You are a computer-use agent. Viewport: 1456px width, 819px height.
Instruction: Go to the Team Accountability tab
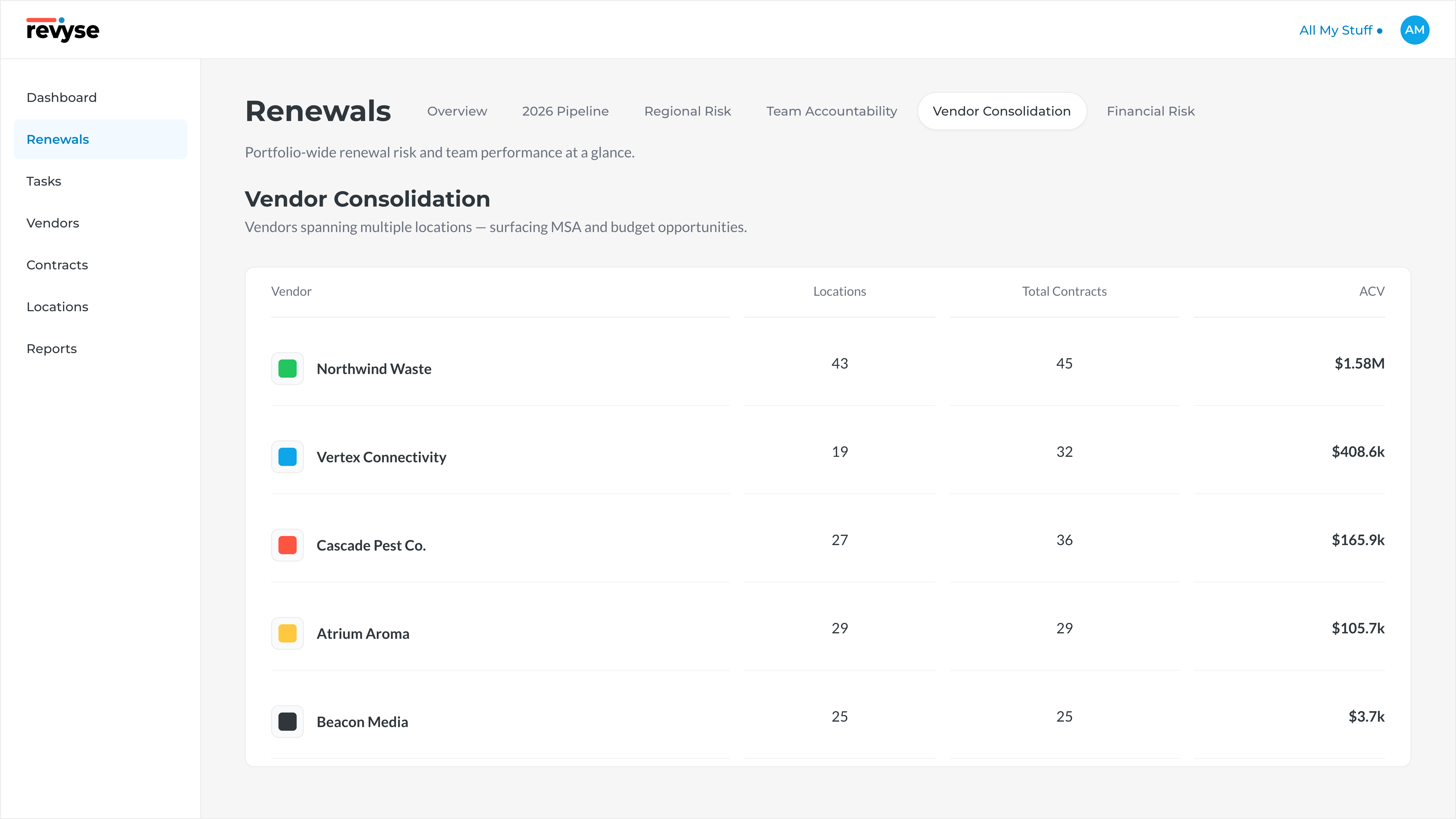pyautogui.click(x=832, y=111)
